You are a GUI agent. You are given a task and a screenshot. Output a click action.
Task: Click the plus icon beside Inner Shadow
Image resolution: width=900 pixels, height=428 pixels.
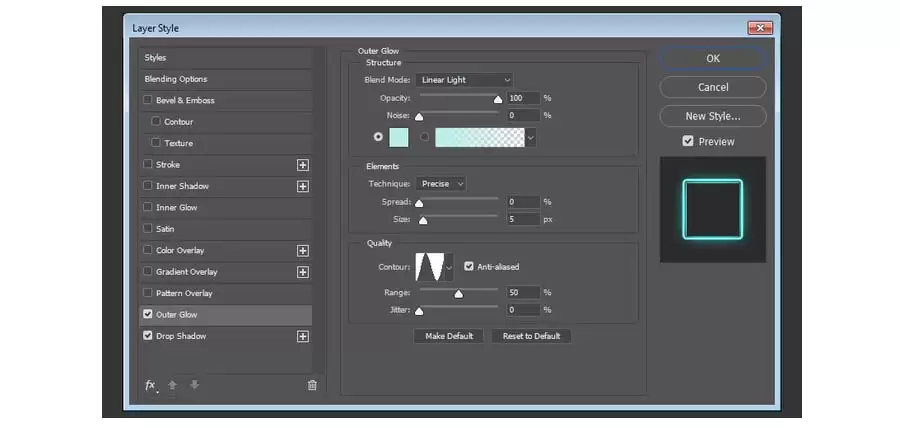click(302, 186)
